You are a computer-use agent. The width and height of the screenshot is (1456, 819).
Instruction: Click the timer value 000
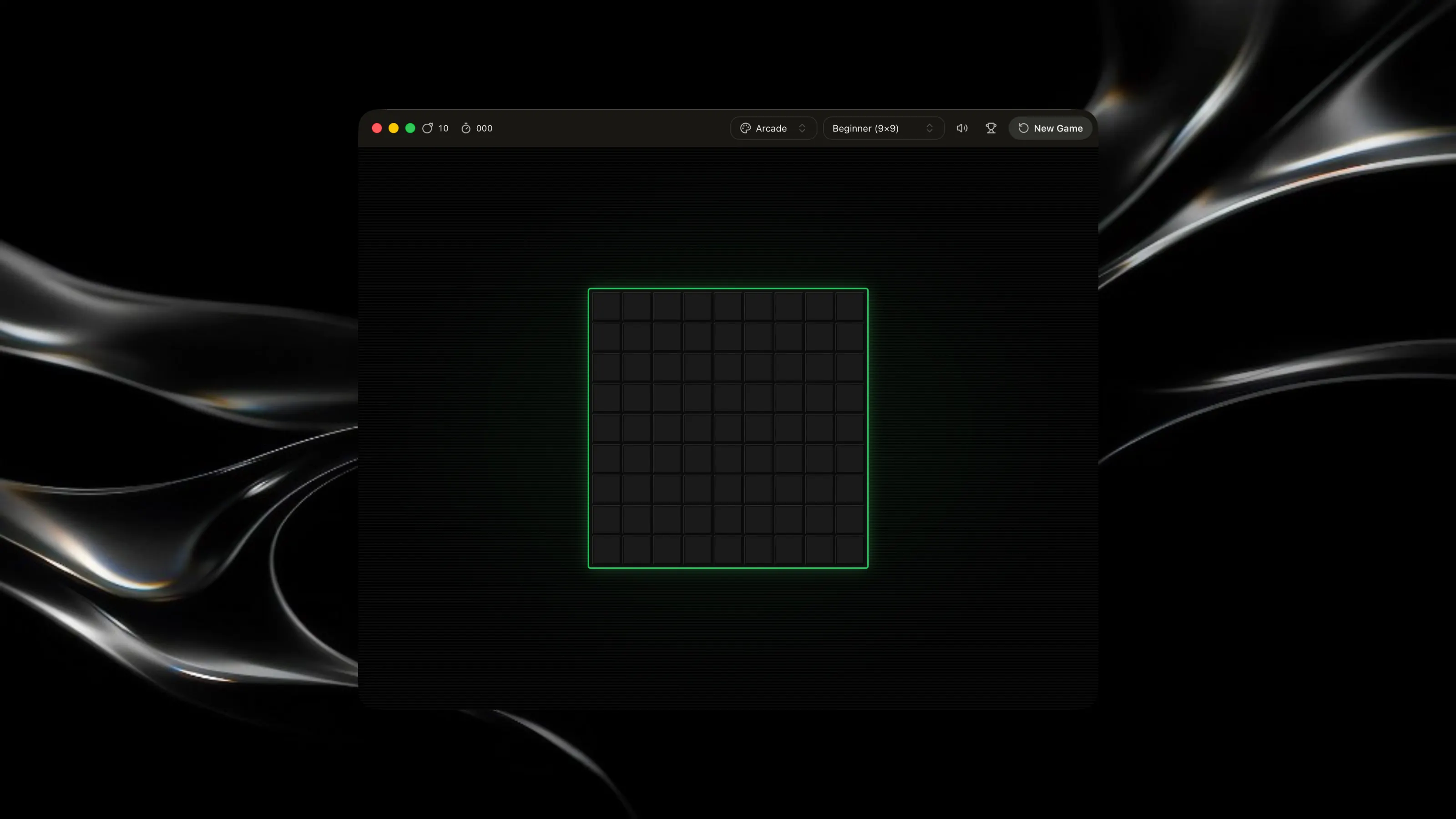pos(485,128)
